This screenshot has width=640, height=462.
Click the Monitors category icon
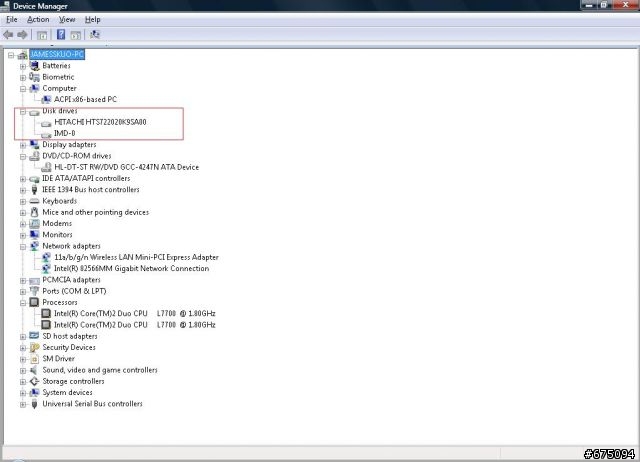click(x=35, y=235)
